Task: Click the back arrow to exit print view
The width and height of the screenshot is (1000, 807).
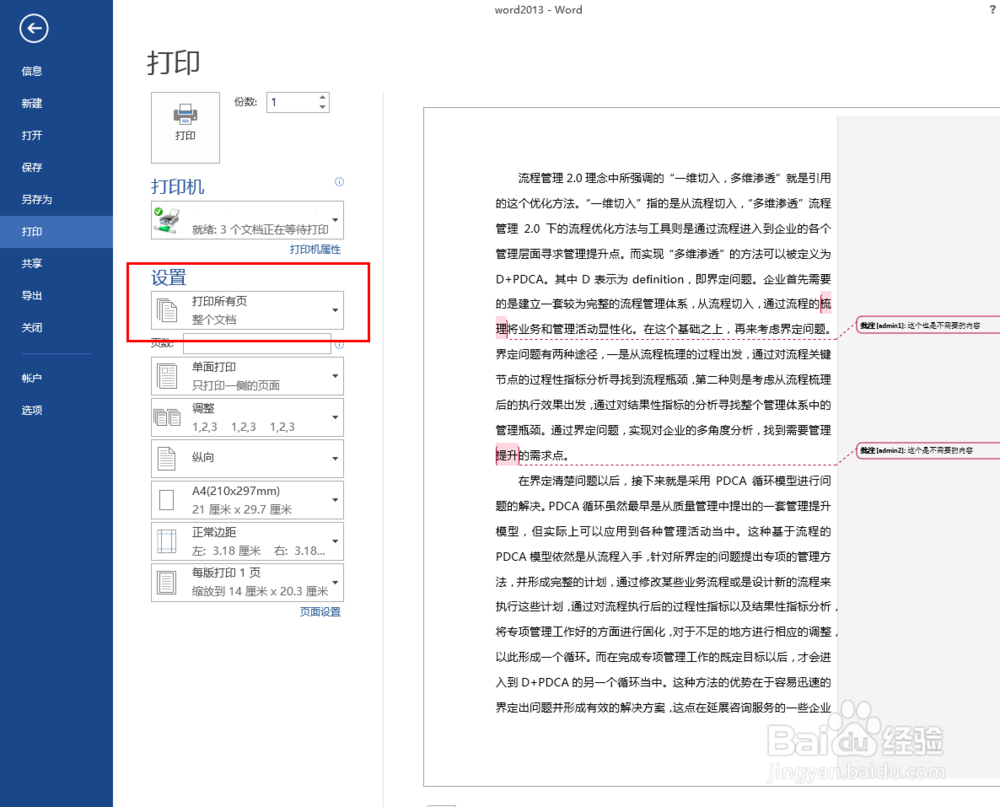Action: pos(33,29)
